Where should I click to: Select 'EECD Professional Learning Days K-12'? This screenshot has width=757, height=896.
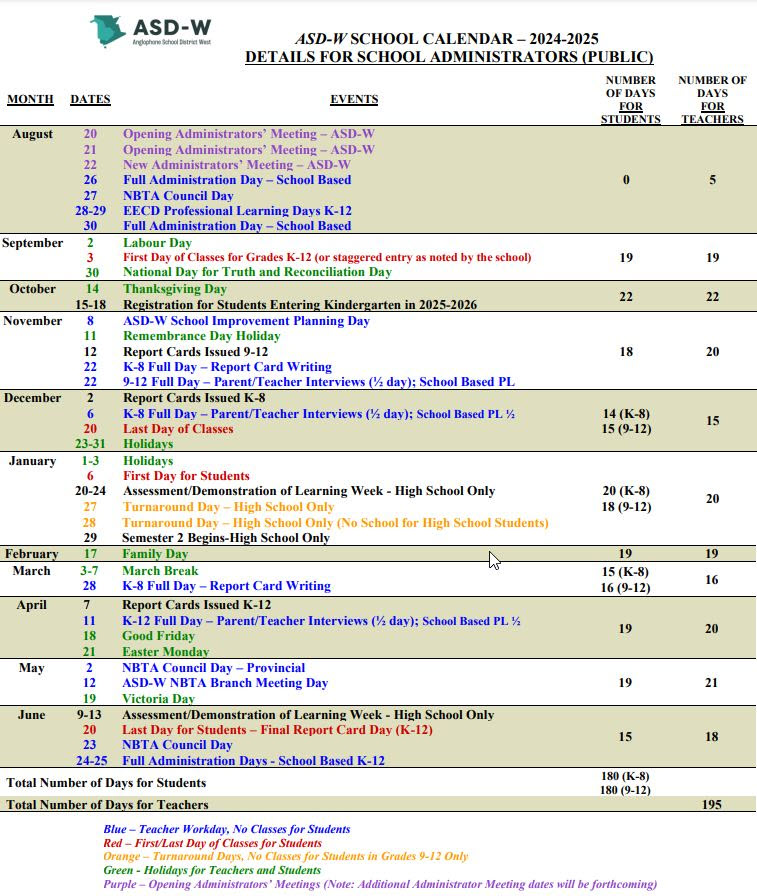pos(237,210)
